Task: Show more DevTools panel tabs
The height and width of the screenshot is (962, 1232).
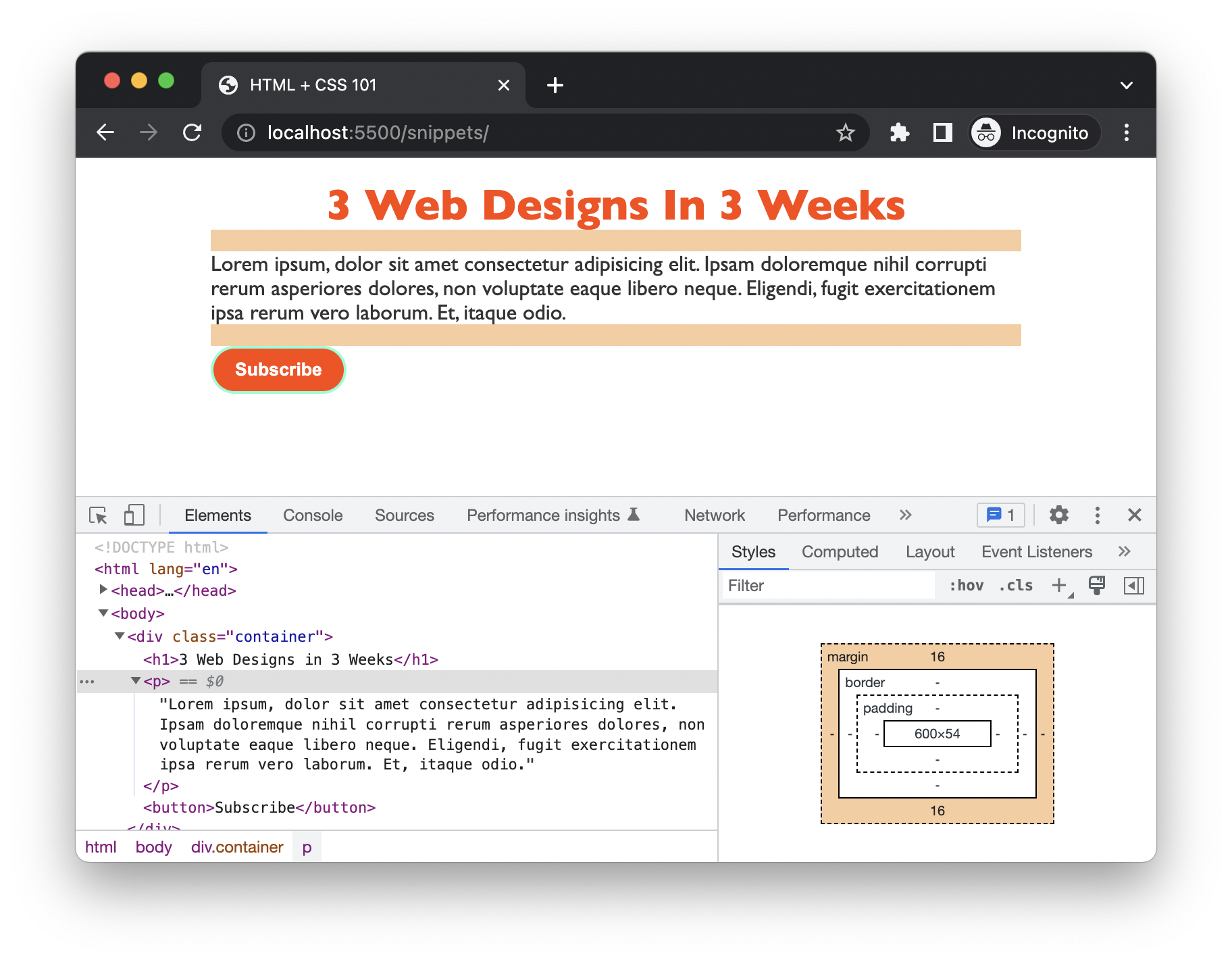Action: point(905,515)
